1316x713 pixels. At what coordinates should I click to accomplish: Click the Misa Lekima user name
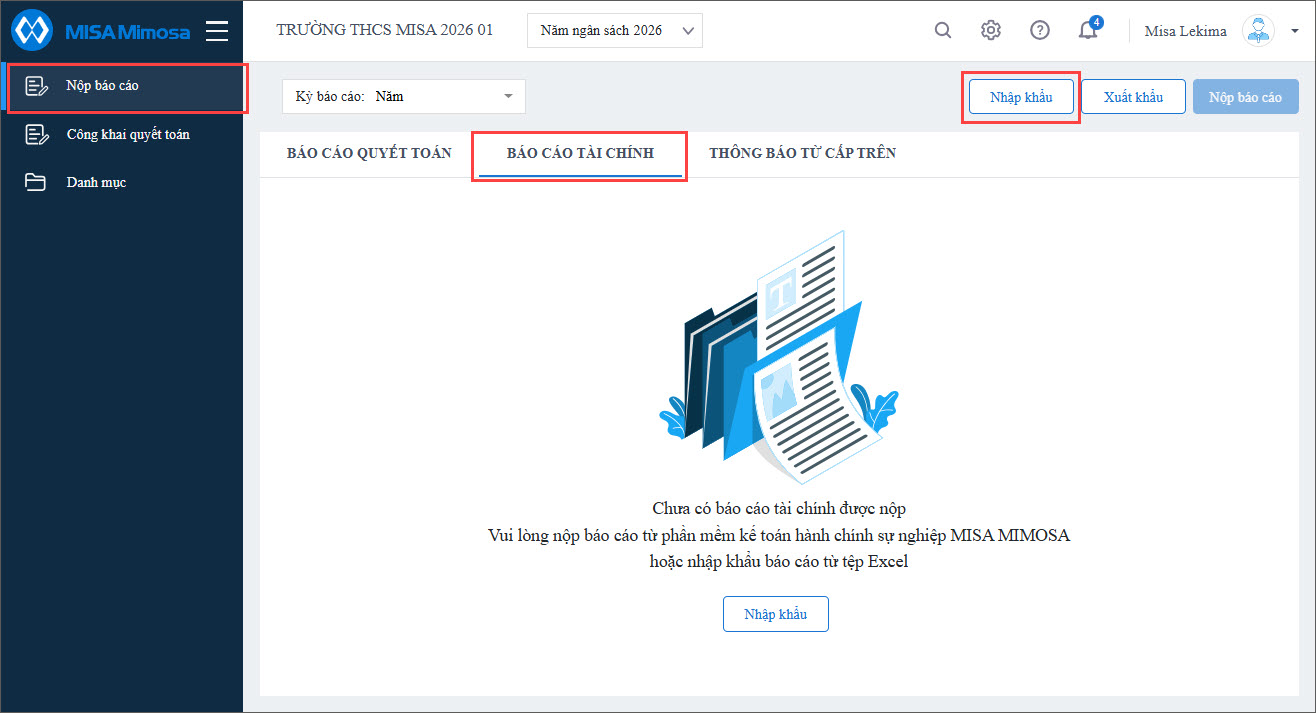click(1185, 31)
